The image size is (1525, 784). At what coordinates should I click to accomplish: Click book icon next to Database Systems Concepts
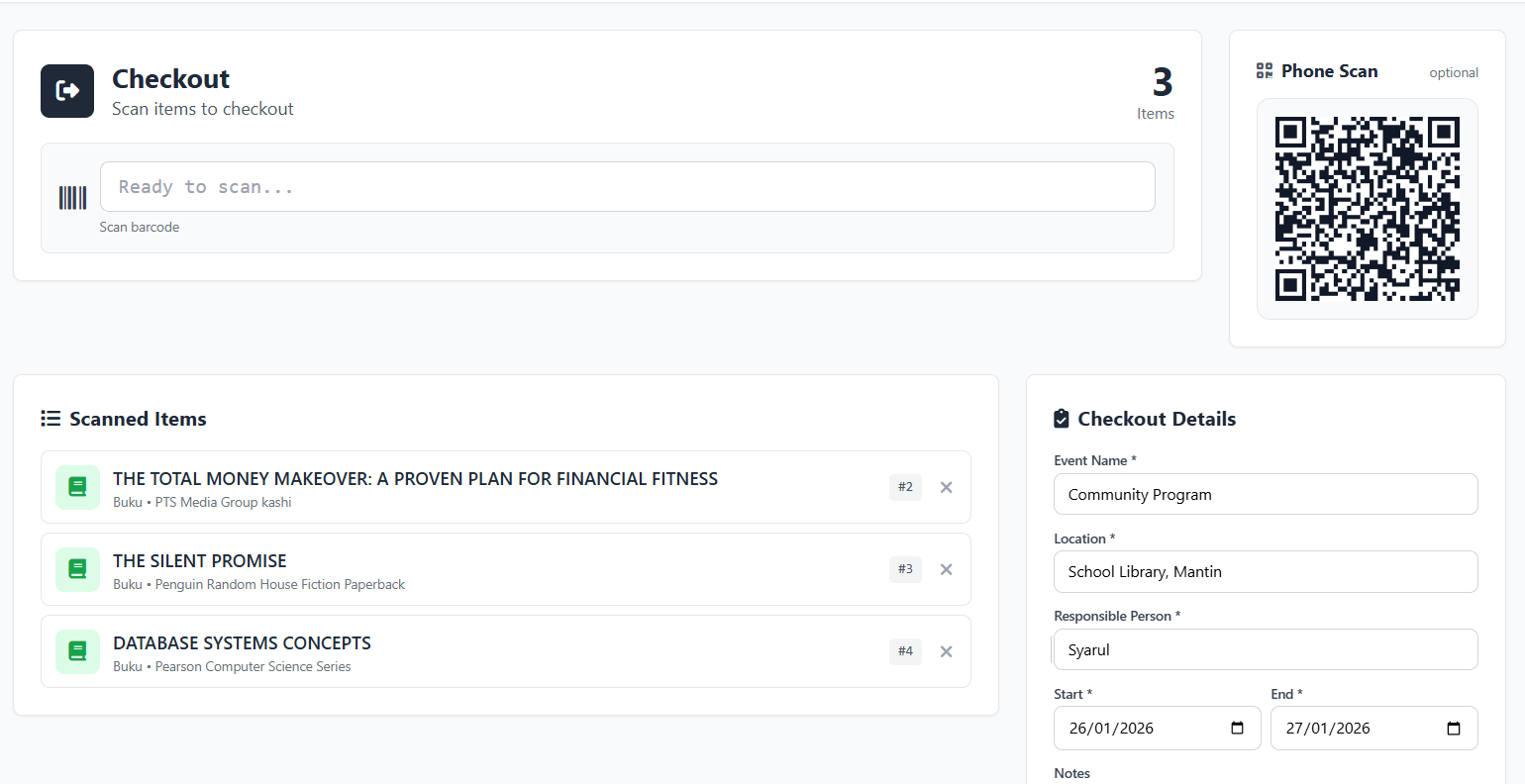pyautogui.click(x=77, y=651)
